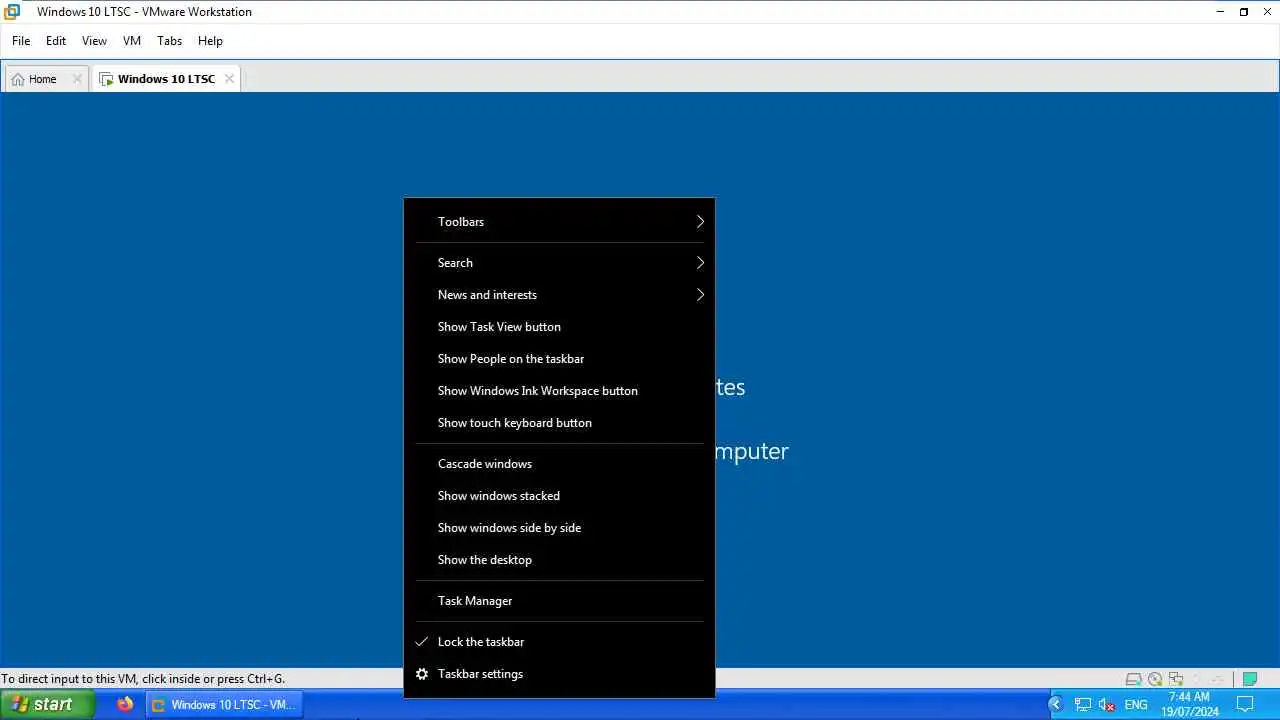Open the VM menu

pyautogui.click(x=132, y=41)
